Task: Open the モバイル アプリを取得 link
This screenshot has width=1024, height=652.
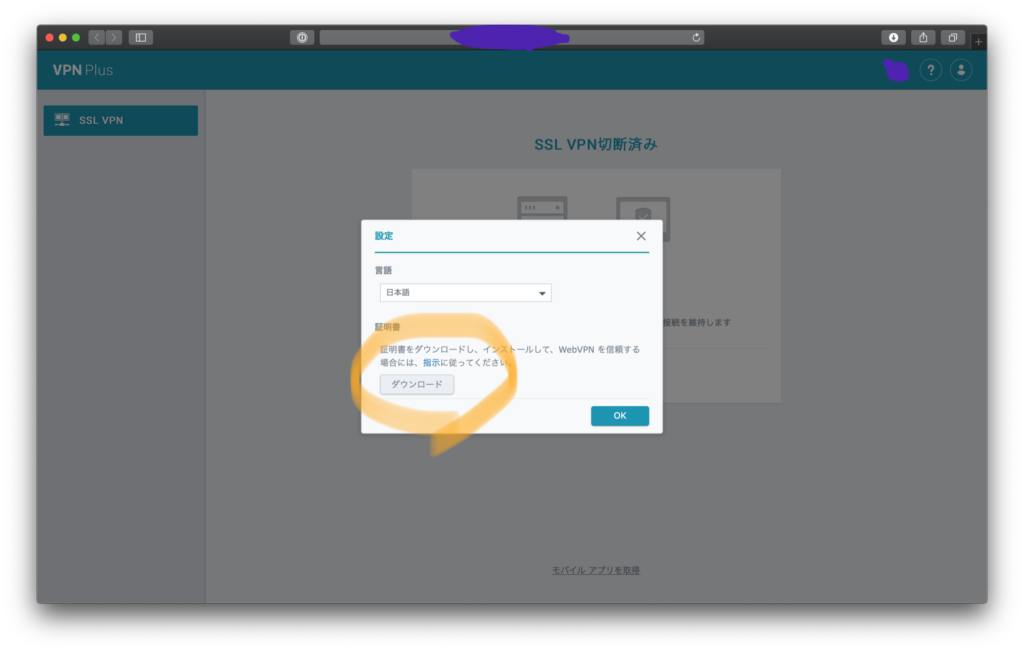Action: [x=596, y=570]
